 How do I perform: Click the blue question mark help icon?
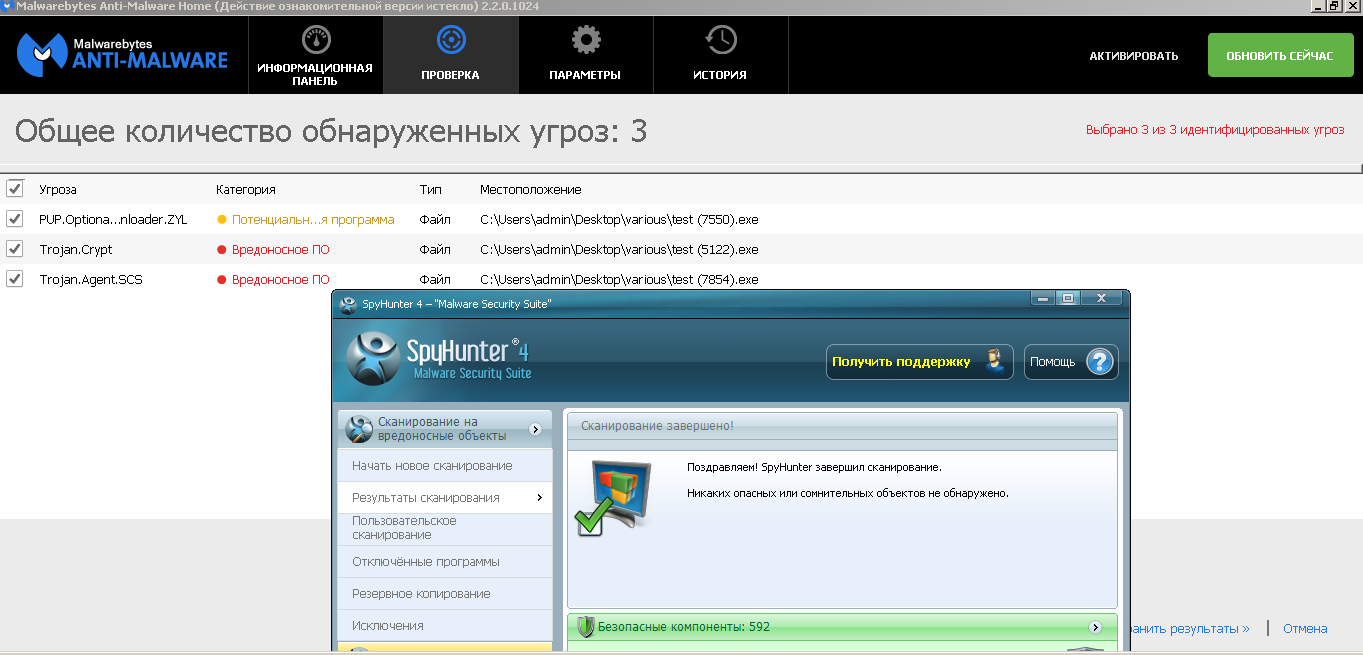(1099, 362)
